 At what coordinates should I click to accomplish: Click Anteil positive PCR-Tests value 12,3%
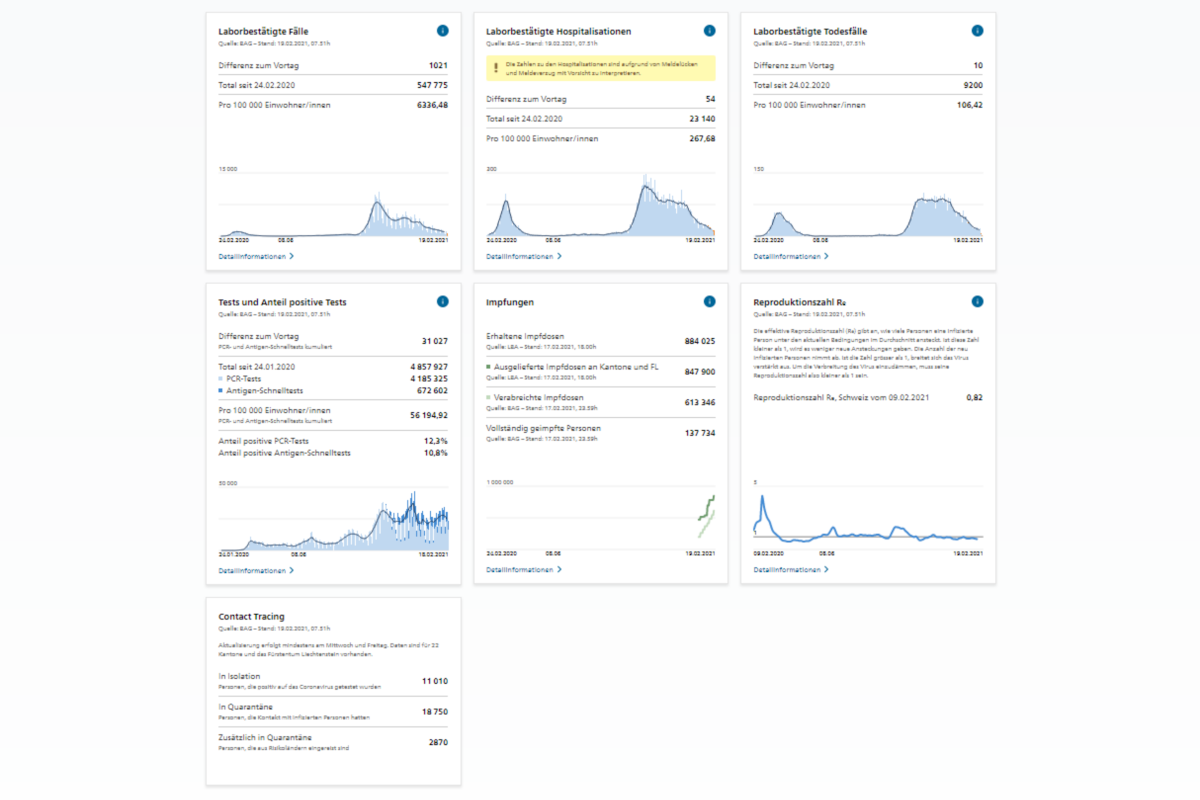pos(436,440)
